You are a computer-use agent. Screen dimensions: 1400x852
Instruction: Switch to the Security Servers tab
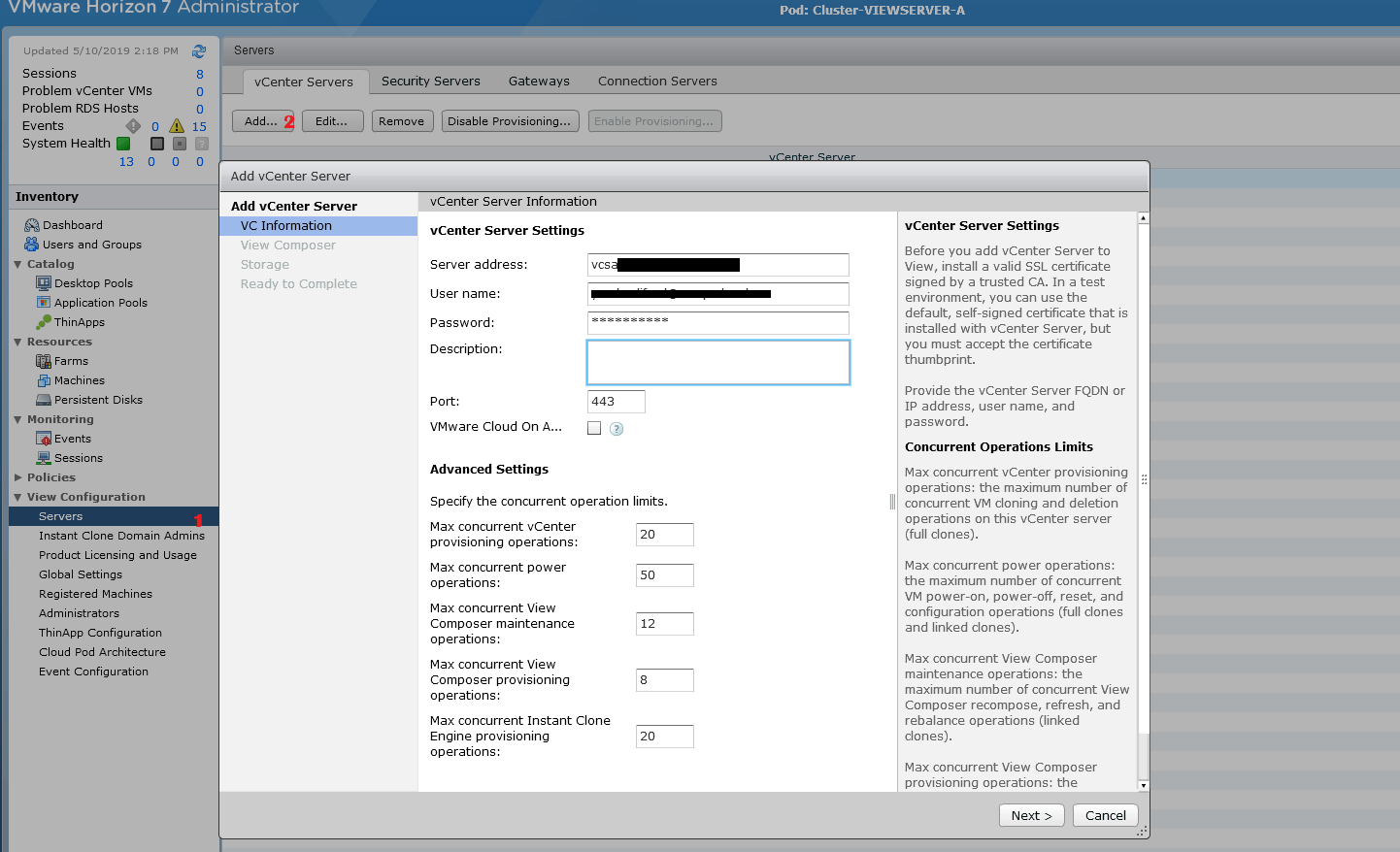coord(431,82)
